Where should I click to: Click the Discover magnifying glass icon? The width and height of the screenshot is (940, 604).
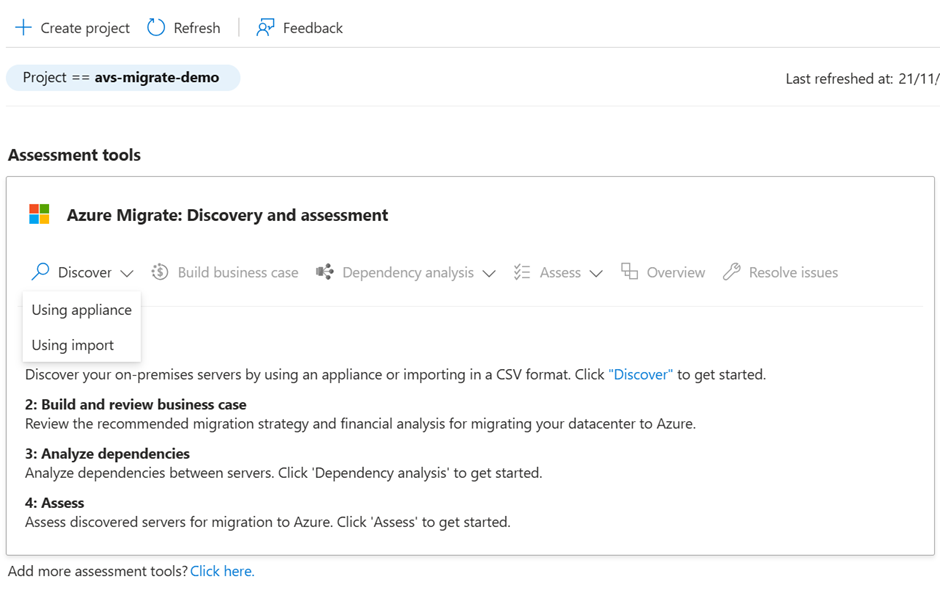[x=40, y=272]
